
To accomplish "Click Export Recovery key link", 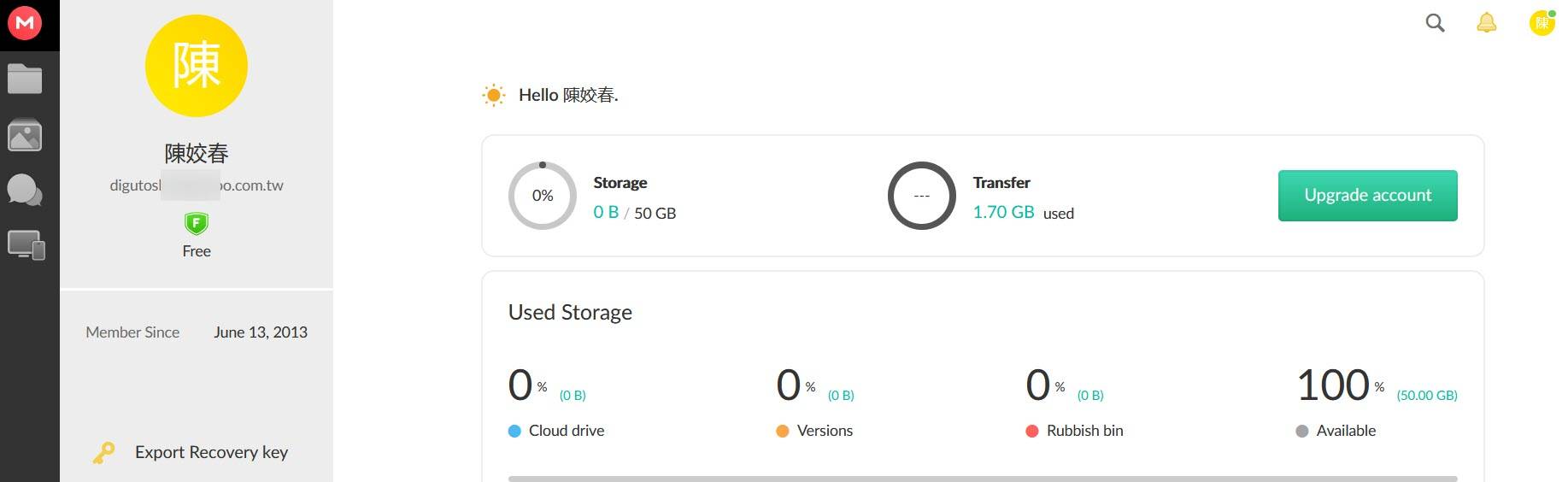I will tap(211, 452).
